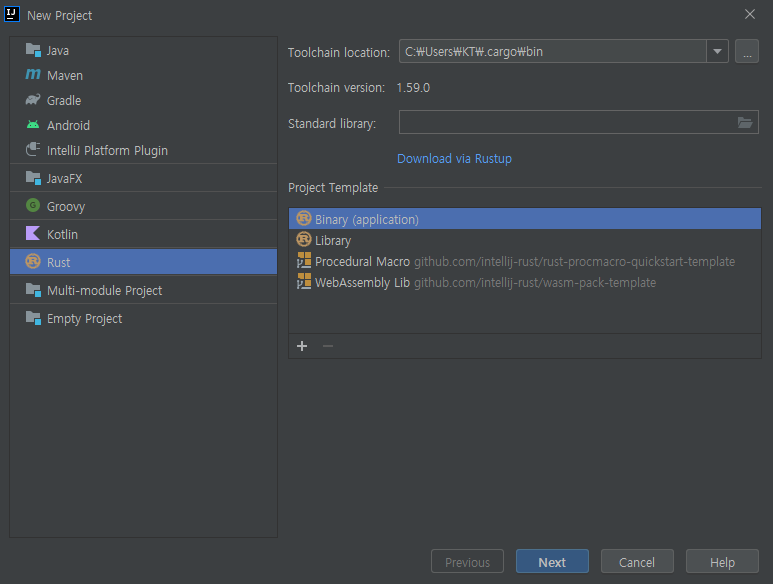
Task: Click the Groovy green circle icon
Action: click(x=33, y=205)
